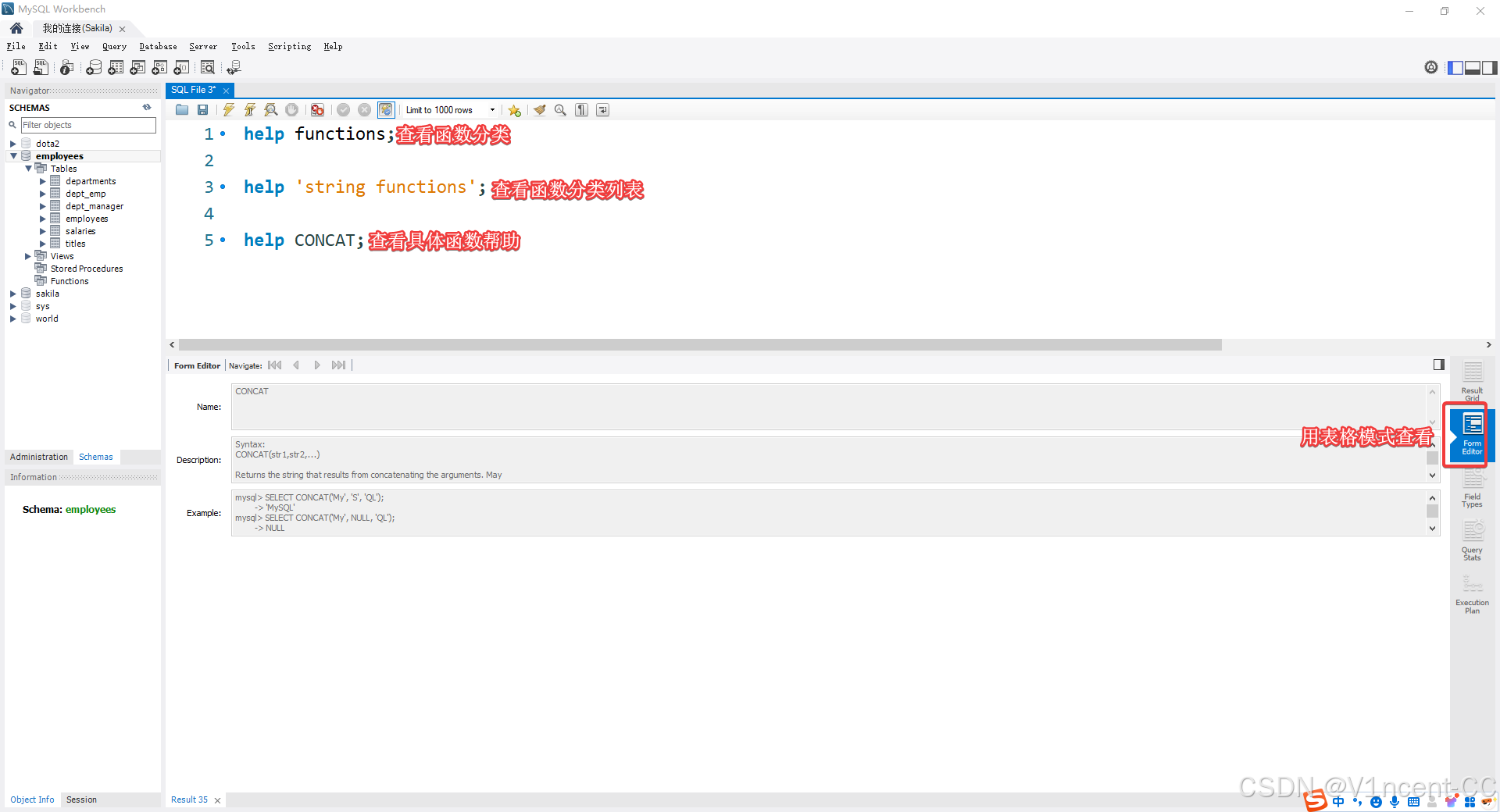Image resolution: width=1500 pixels, height=812 pixels.
Task: Expand the sakila schema
Action: [x=13, y=294]
